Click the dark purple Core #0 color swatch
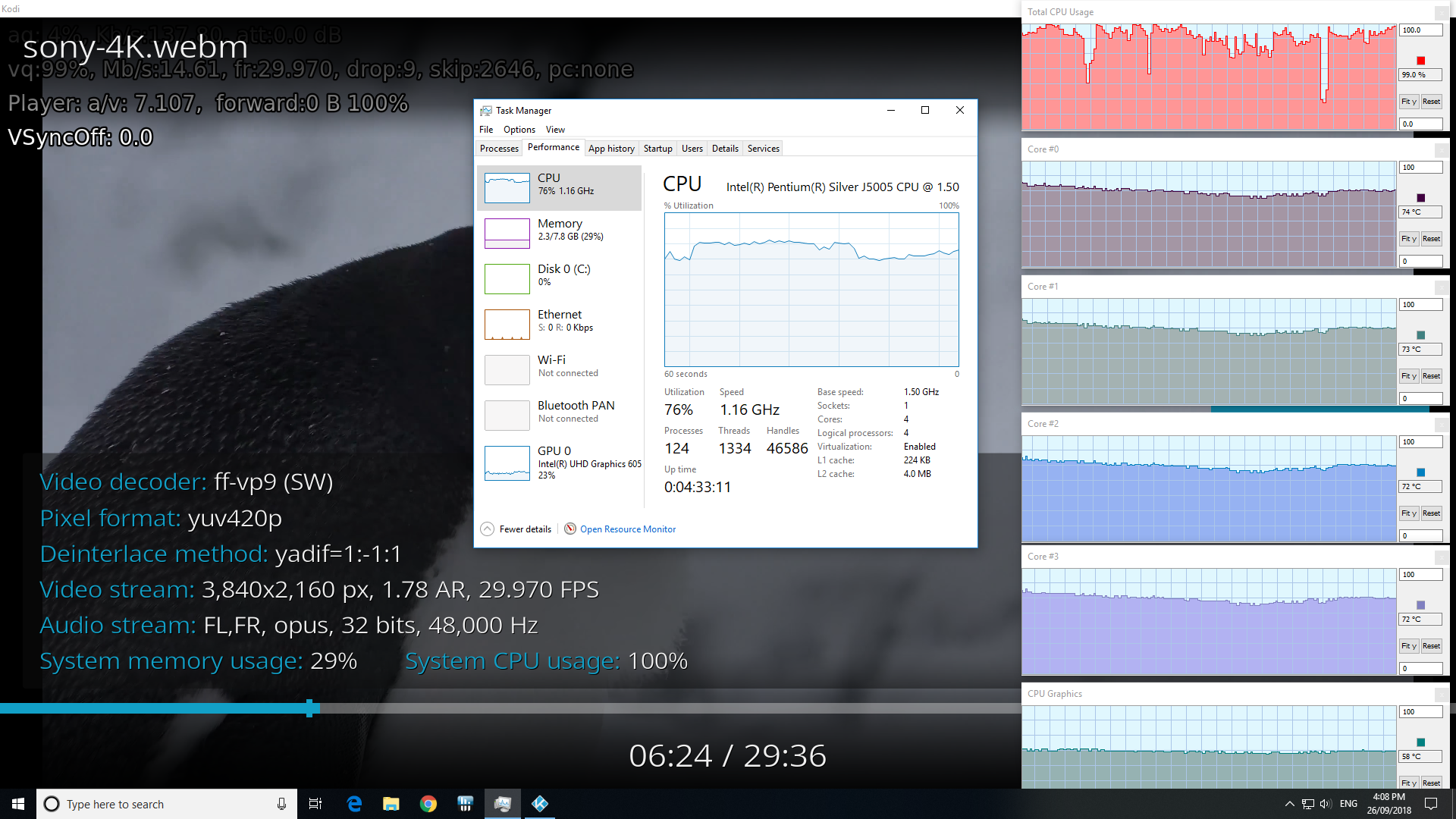This screenshot has height=819, width=1456. (x=1421, y=198)
